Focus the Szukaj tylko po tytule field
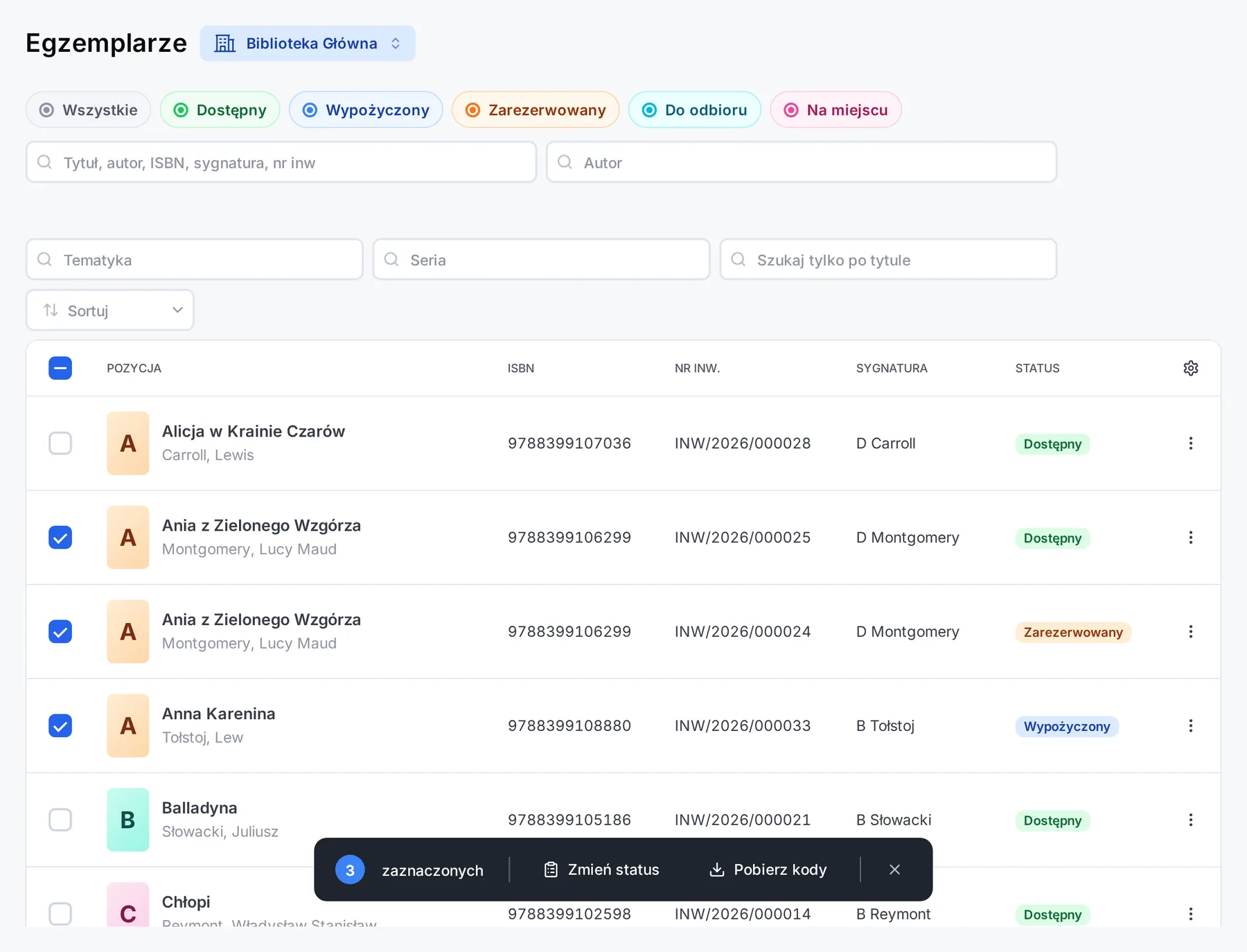Viewport: 1247px width, 952px height. pyautogui.click(x=889, y=260)
